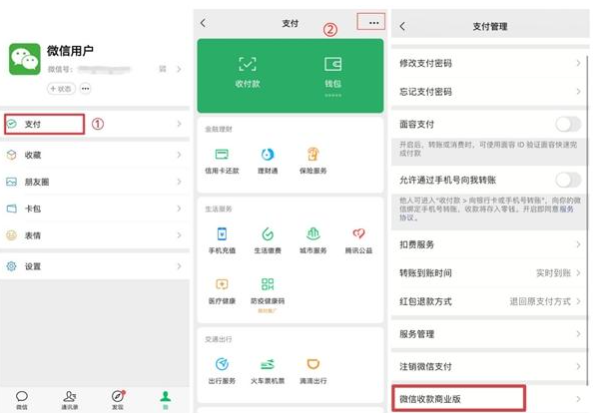Viewport: 598px width, 413px height.
Task: Expand 微信收款商业版 row chevron
Action: [578, 399]
